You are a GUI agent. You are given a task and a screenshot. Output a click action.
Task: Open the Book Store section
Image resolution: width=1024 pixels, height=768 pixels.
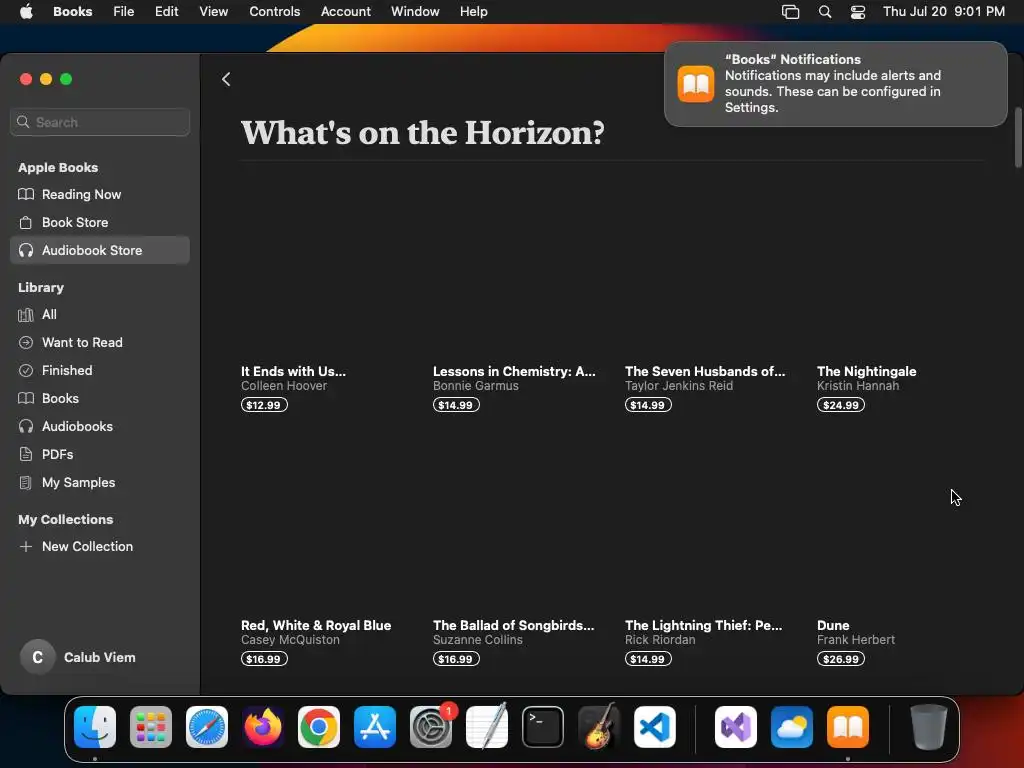(100, 222)
